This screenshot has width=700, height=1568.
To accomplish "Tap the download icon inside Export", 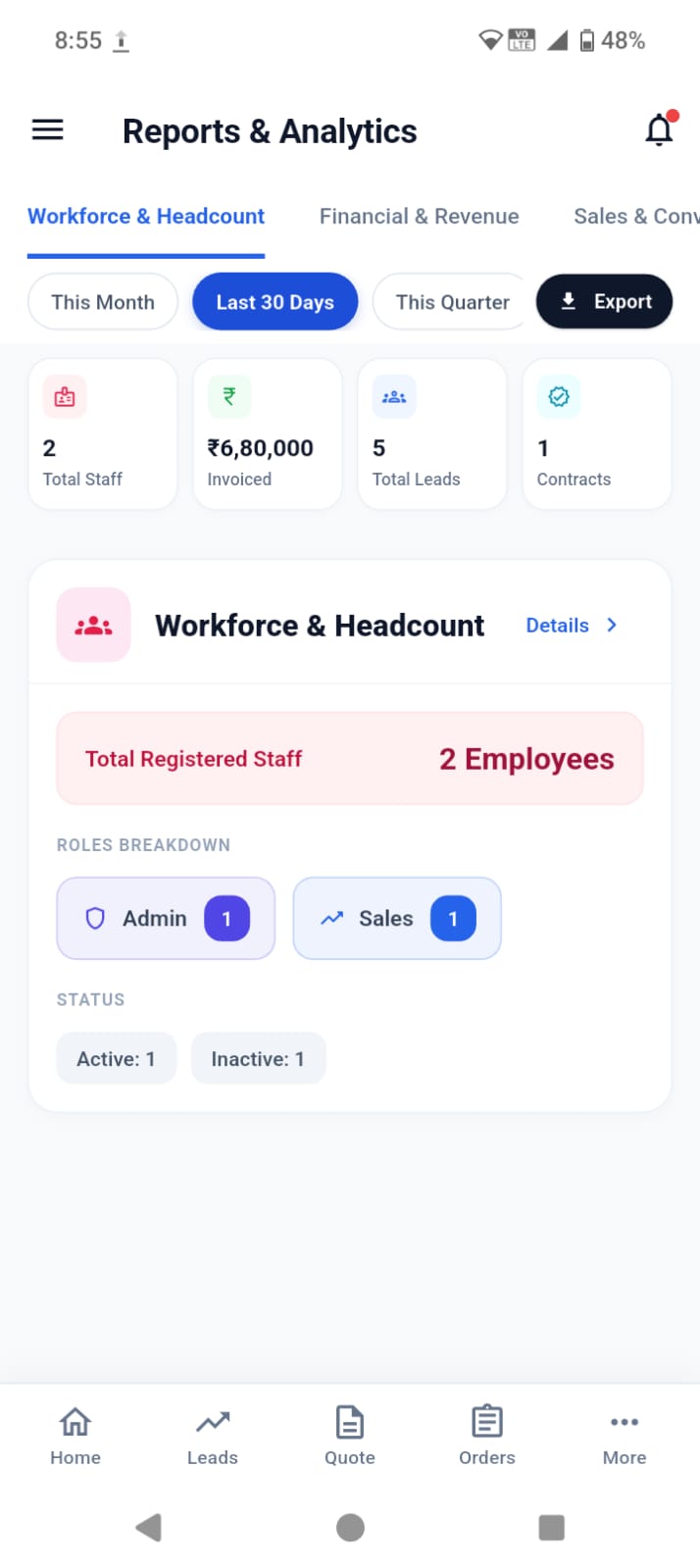I will 569,302.
